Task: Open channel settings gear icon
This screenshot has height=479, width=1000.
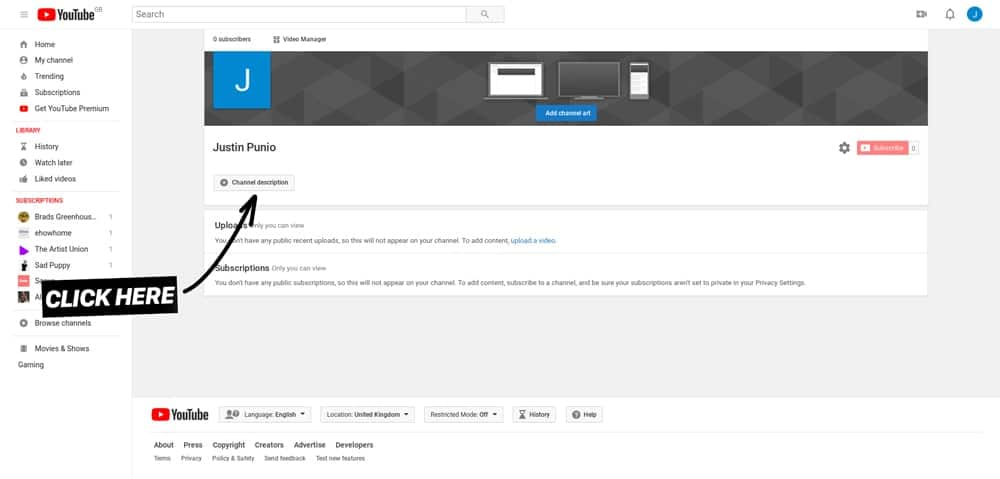Action: (x=844, y=148)
